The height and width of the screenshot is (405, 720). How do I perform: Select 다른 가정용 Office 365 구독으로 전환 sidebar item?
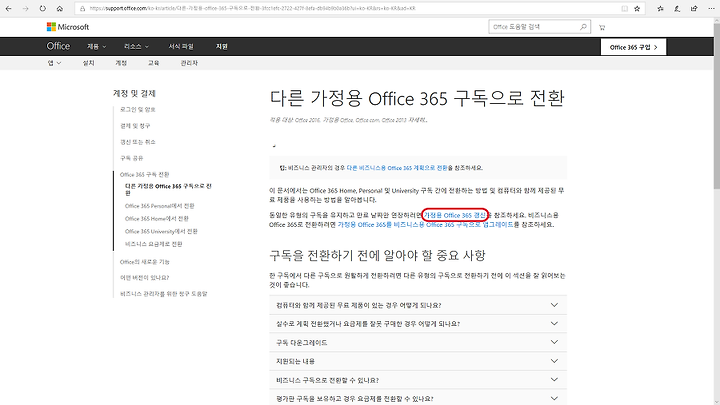click(x=168, y=190)
